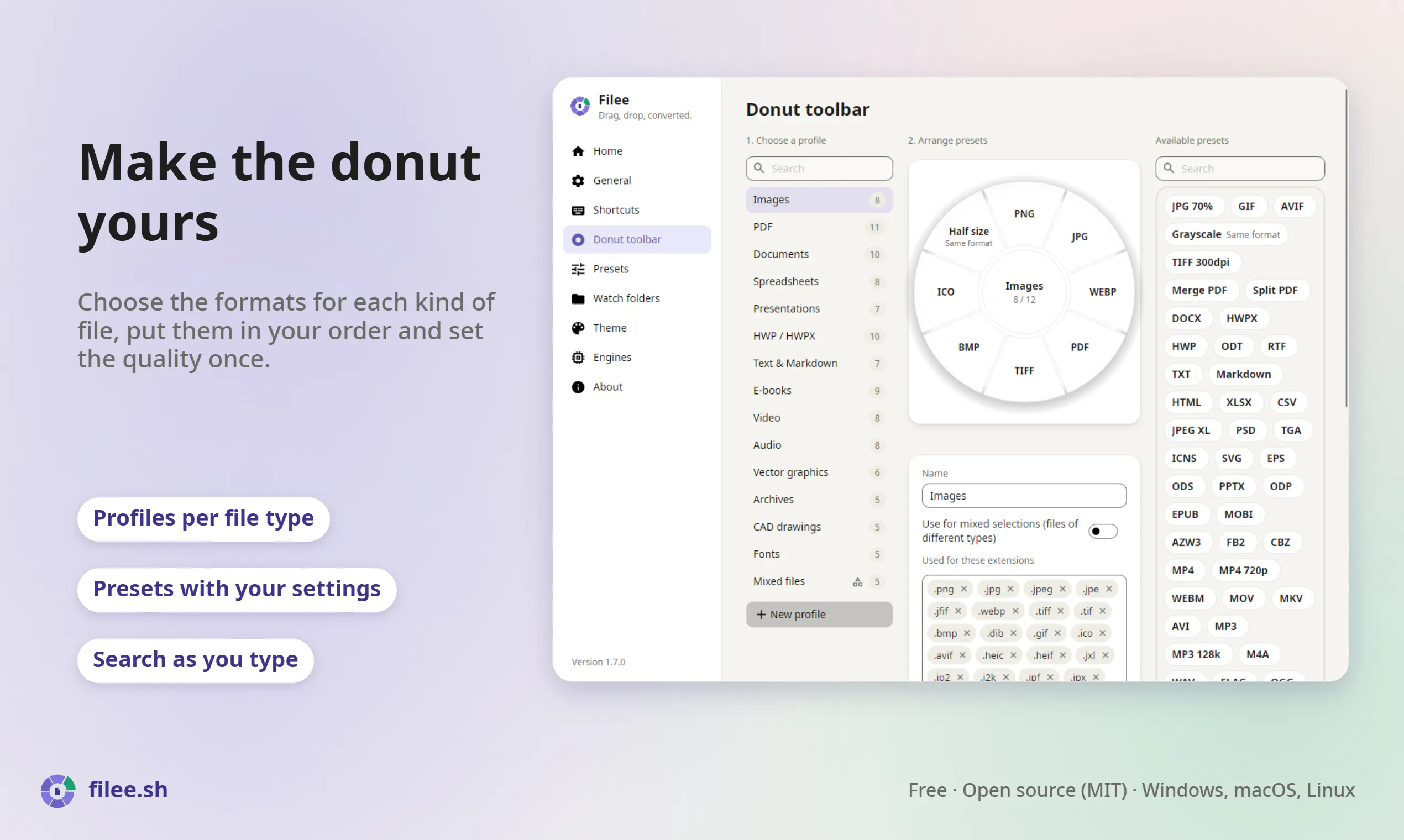Open the Video profile

pos(819,418)
